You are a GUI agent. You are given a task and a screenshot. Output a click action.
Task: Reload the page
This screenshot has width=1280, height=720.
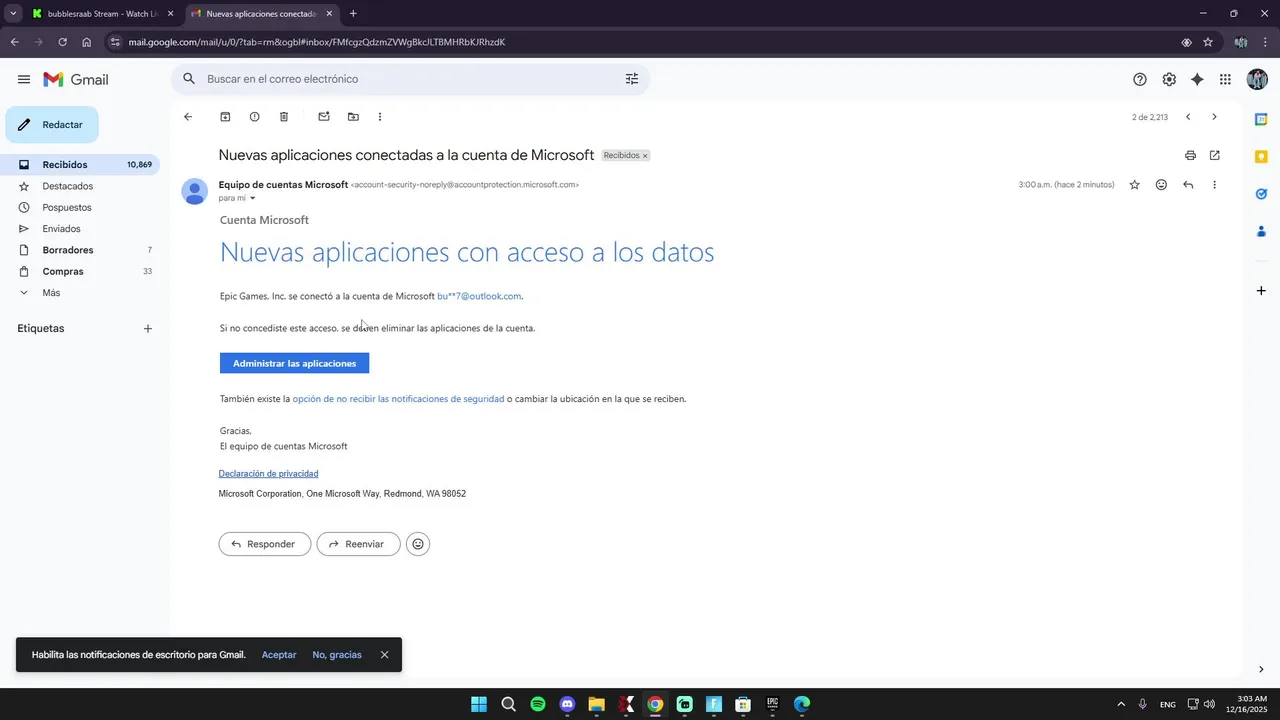(62, 42)
